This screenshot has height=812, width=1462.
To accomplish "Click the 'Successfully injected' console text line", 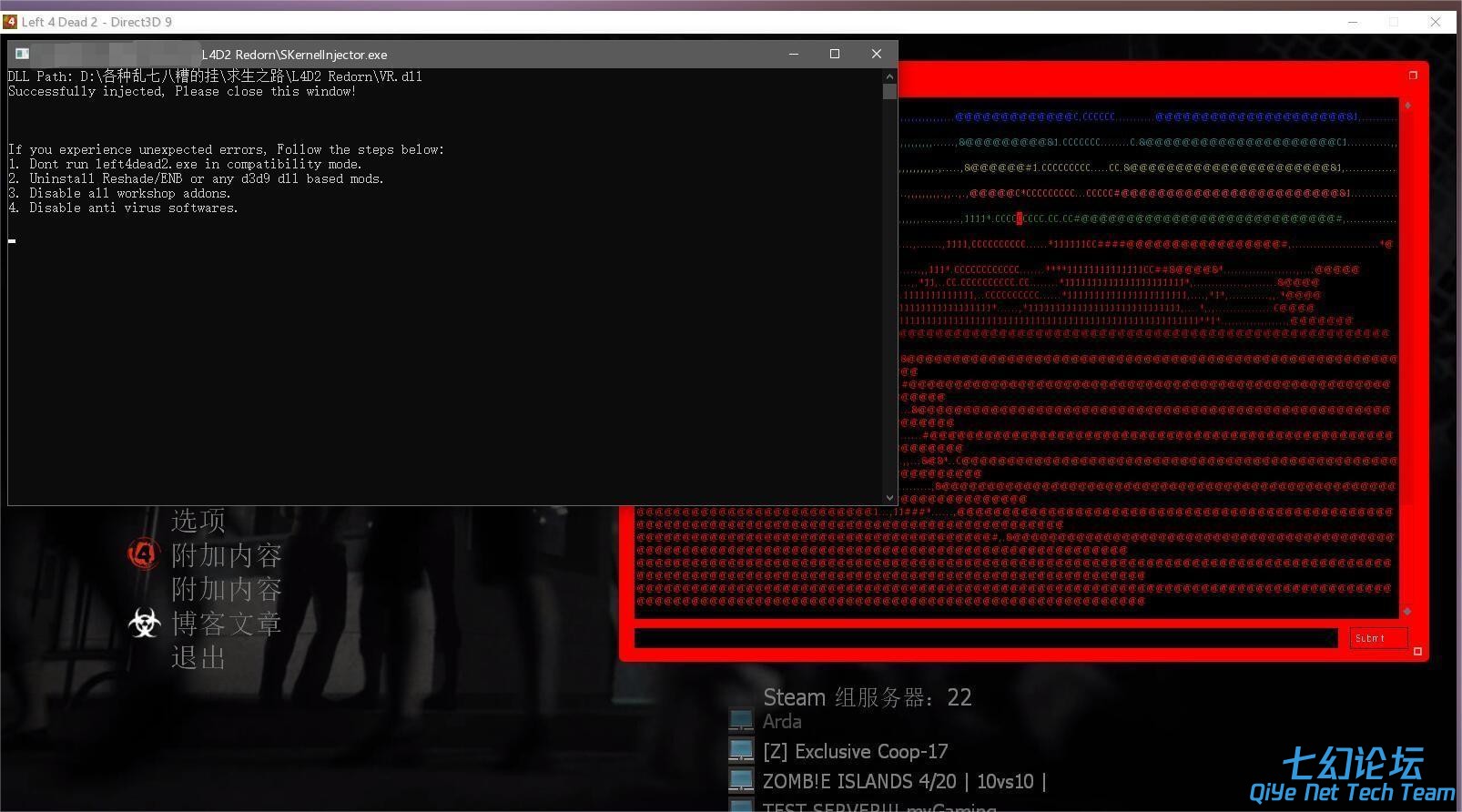I will click(182, 91).
